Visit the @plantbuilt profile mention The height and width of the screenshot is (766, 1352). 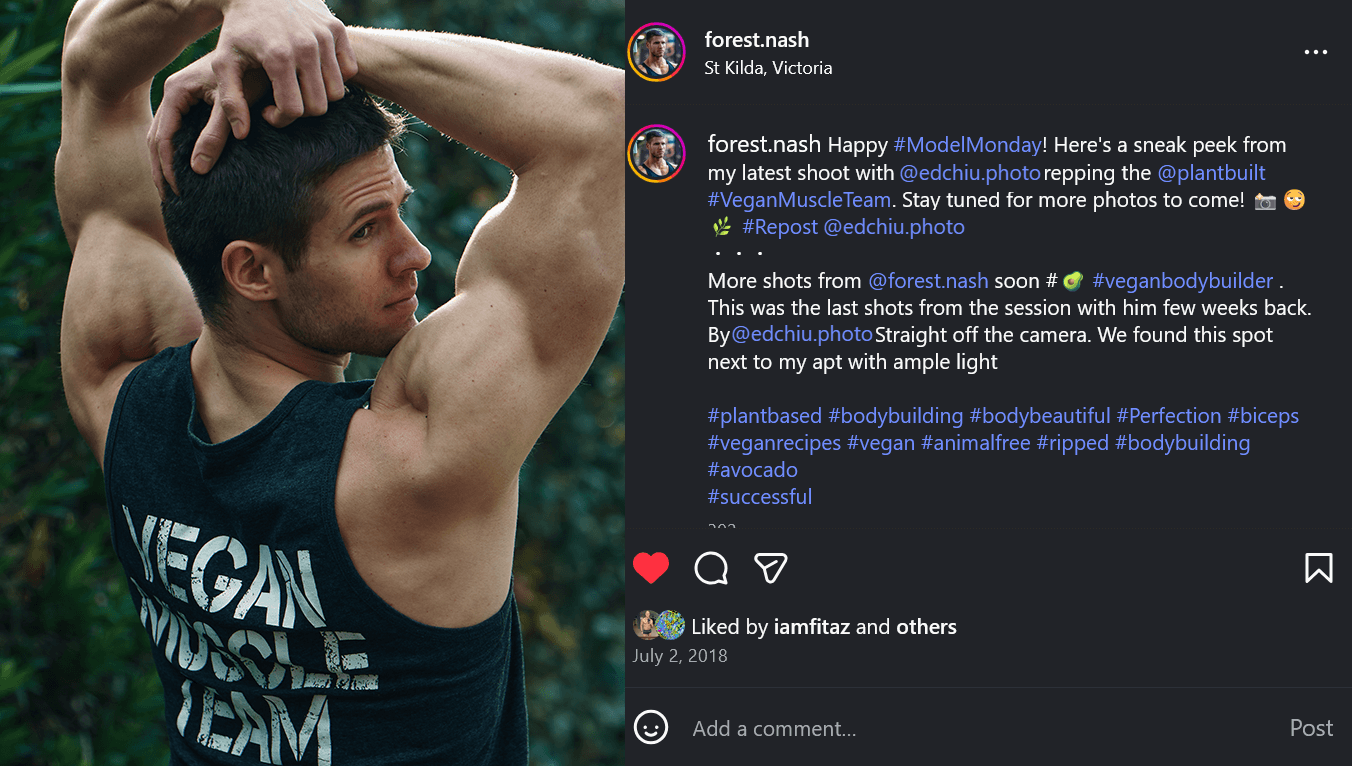click(x=1211, y=173)
